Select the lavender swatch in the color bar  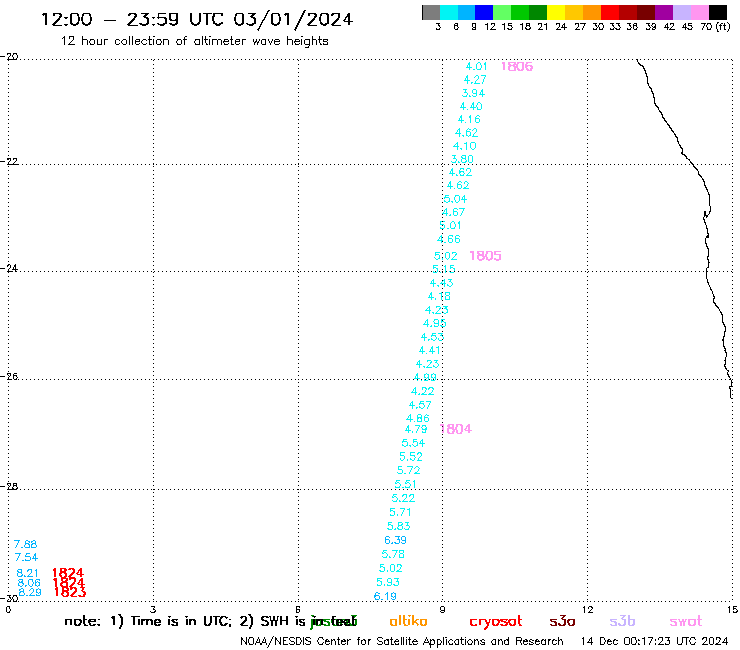click(682, 12)
